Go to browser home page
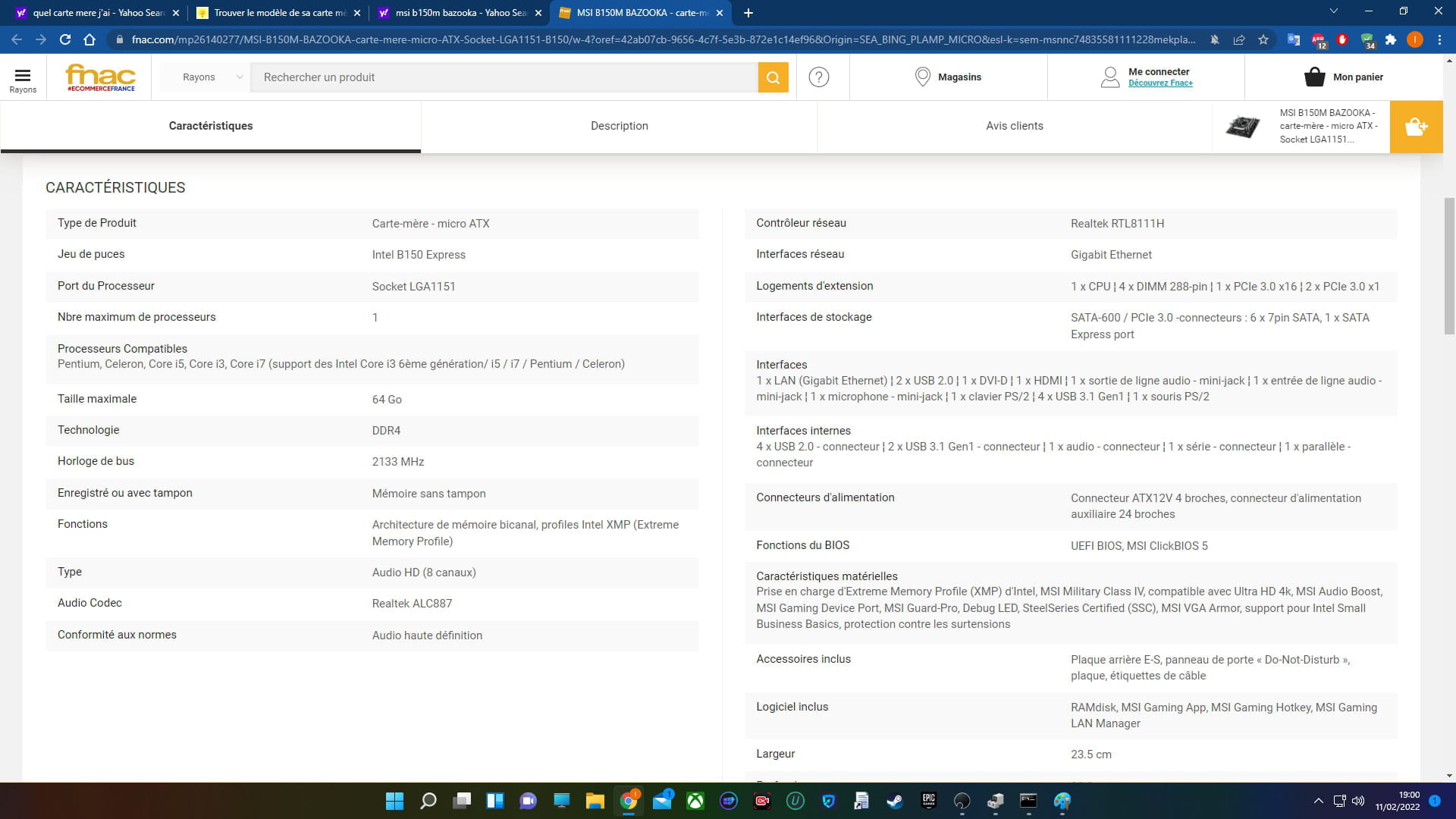 pyautogui.click(x=89, y=39)
